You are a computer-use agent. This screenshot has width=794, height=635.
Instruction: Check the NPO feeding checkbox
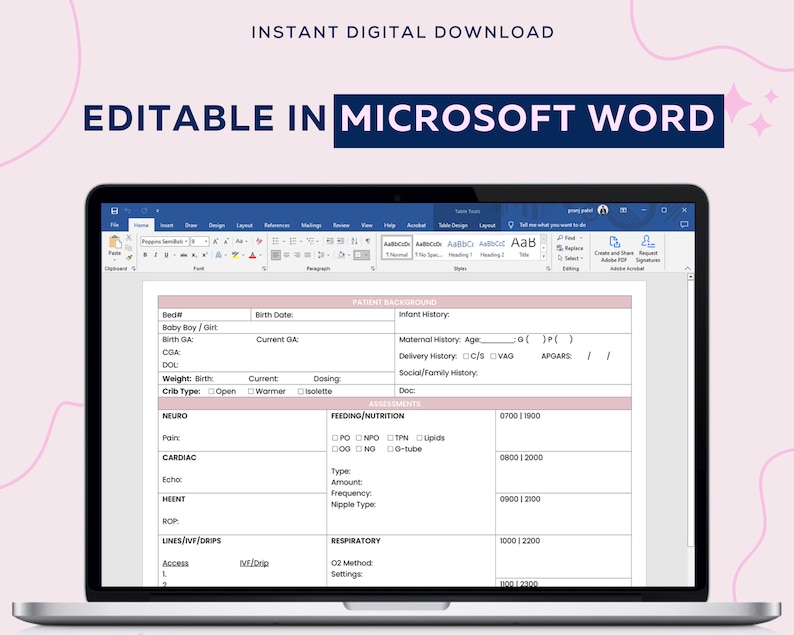click(359, 438)
